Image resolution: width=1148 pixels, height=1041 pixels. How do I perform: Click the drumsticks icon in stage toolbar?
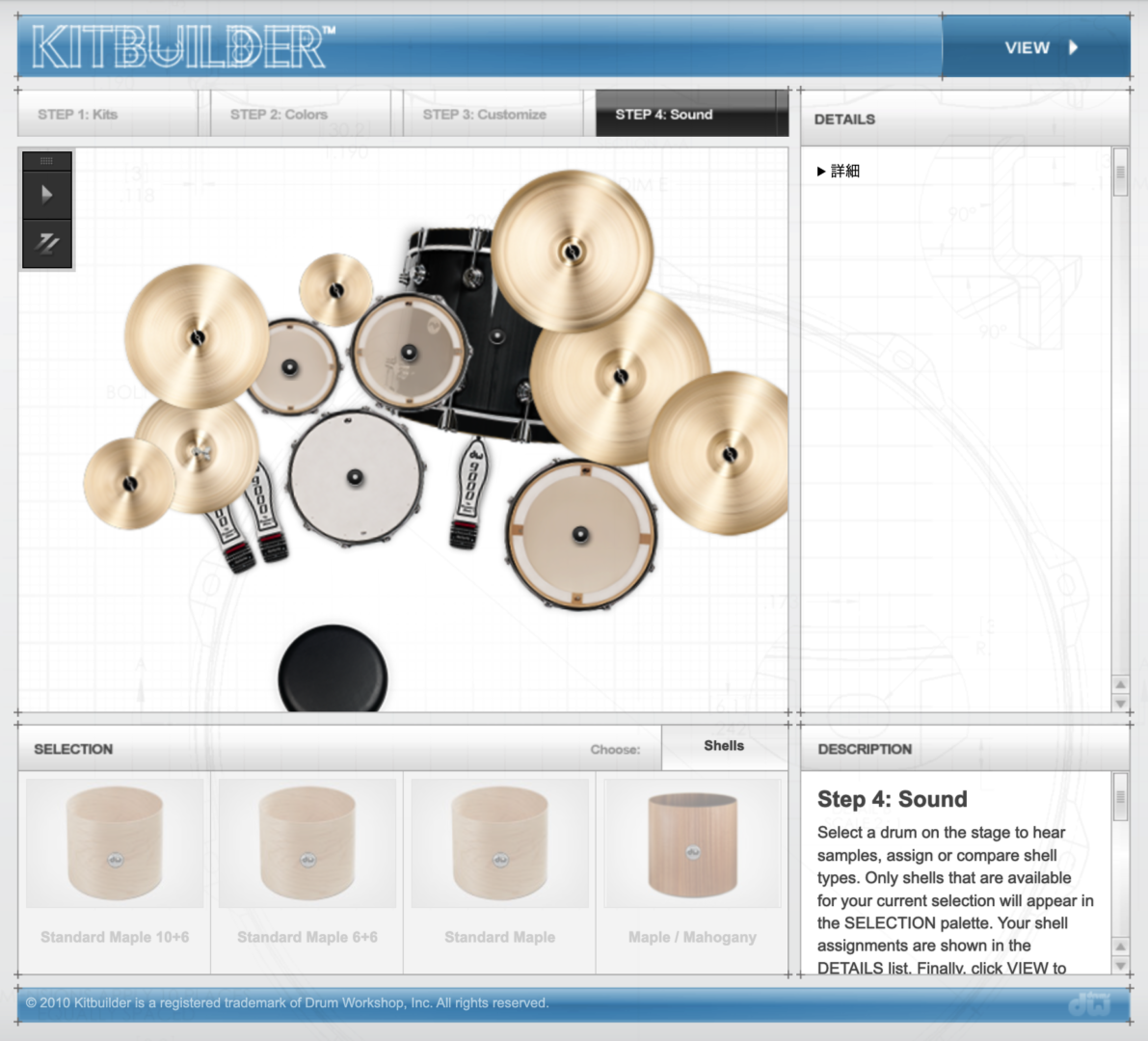(x=47, y=243)
